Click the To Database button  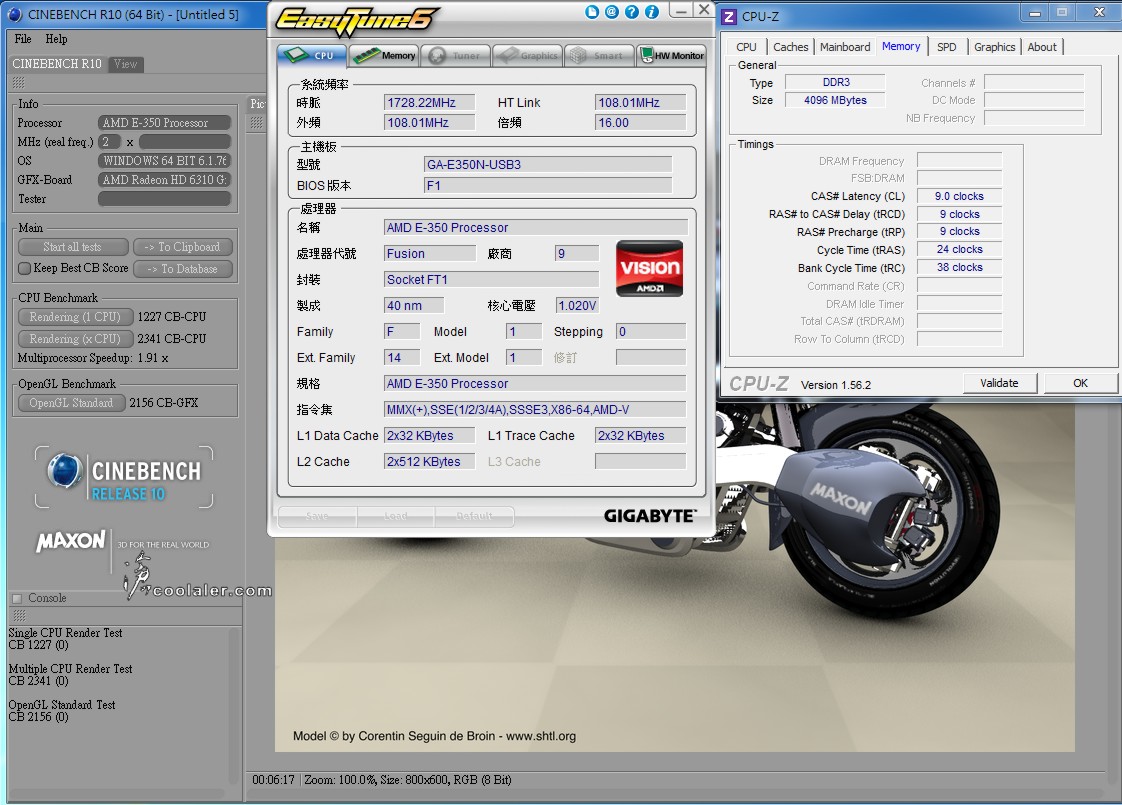182,269
